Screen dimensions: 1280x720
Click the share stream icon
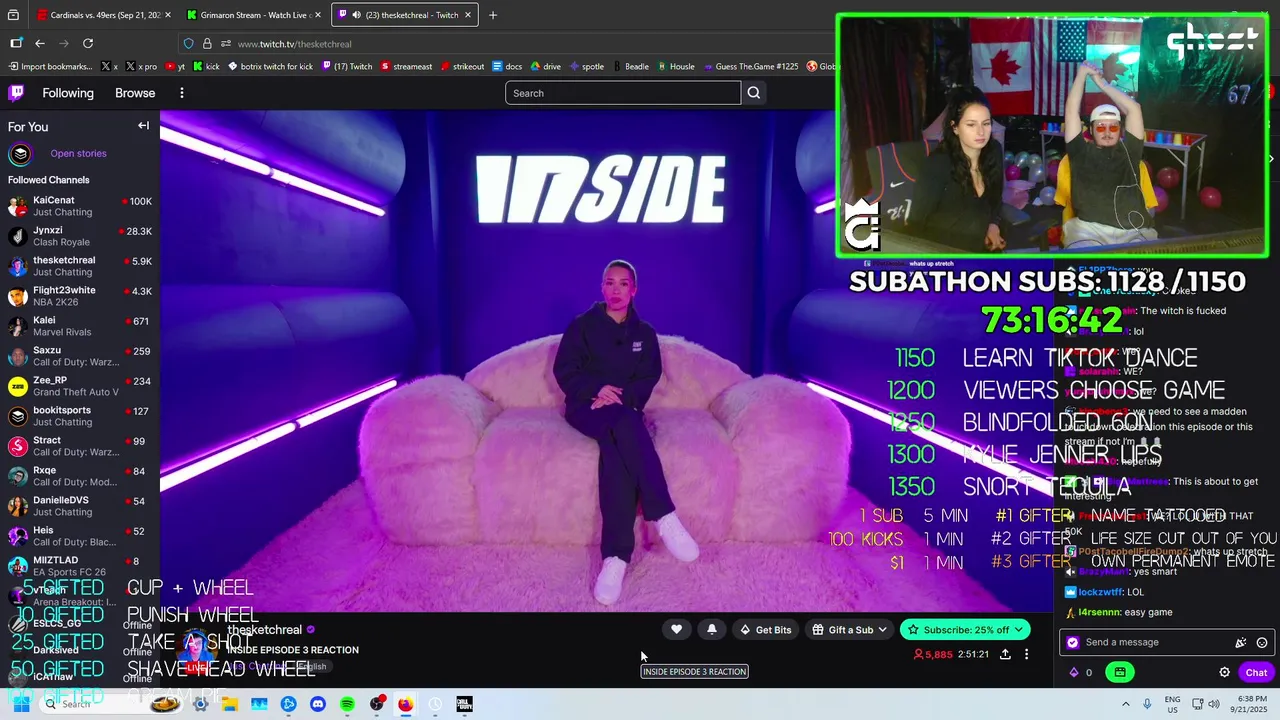click(1005, 654)
